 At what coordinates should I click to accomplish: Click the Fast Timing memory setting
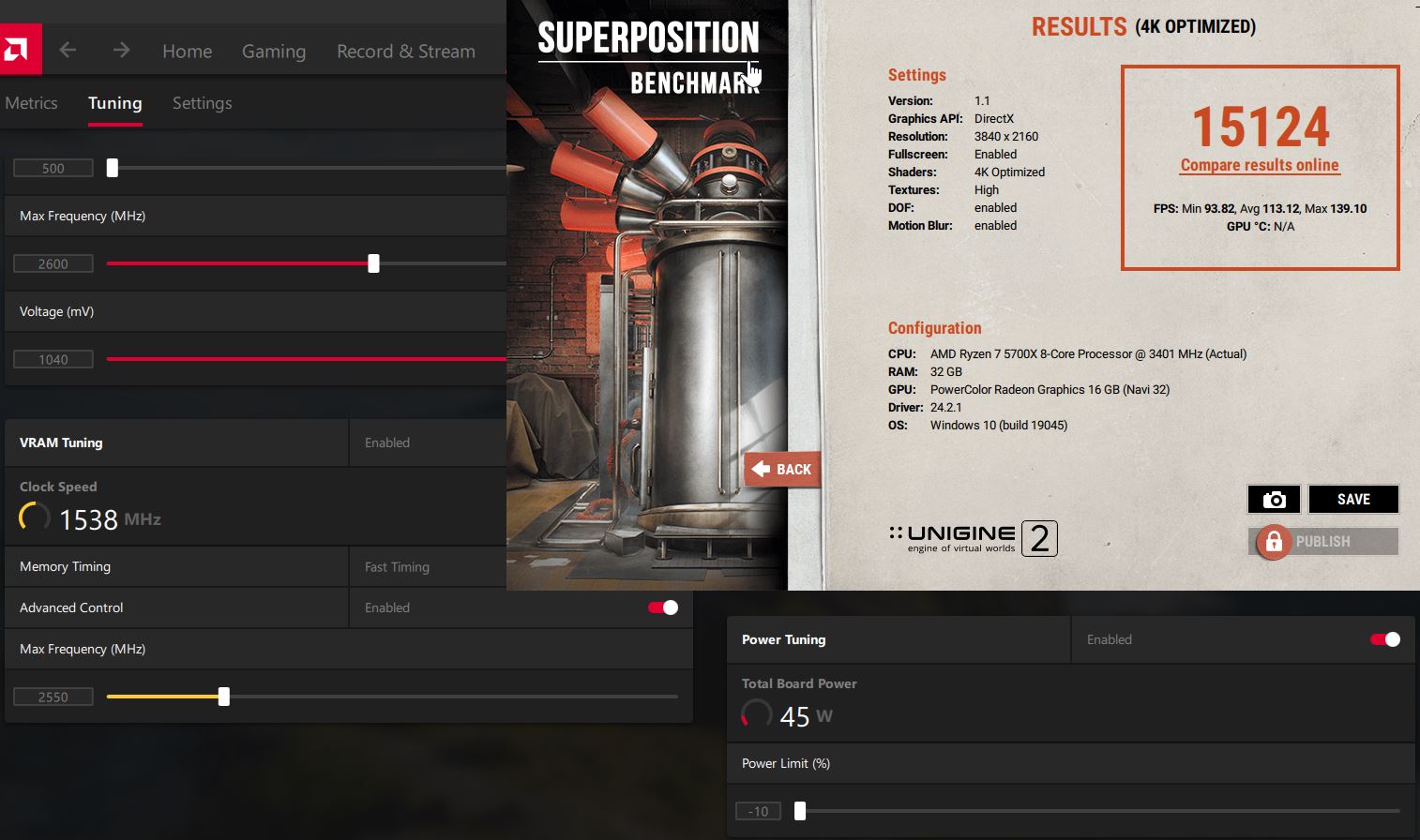point(397,566)
